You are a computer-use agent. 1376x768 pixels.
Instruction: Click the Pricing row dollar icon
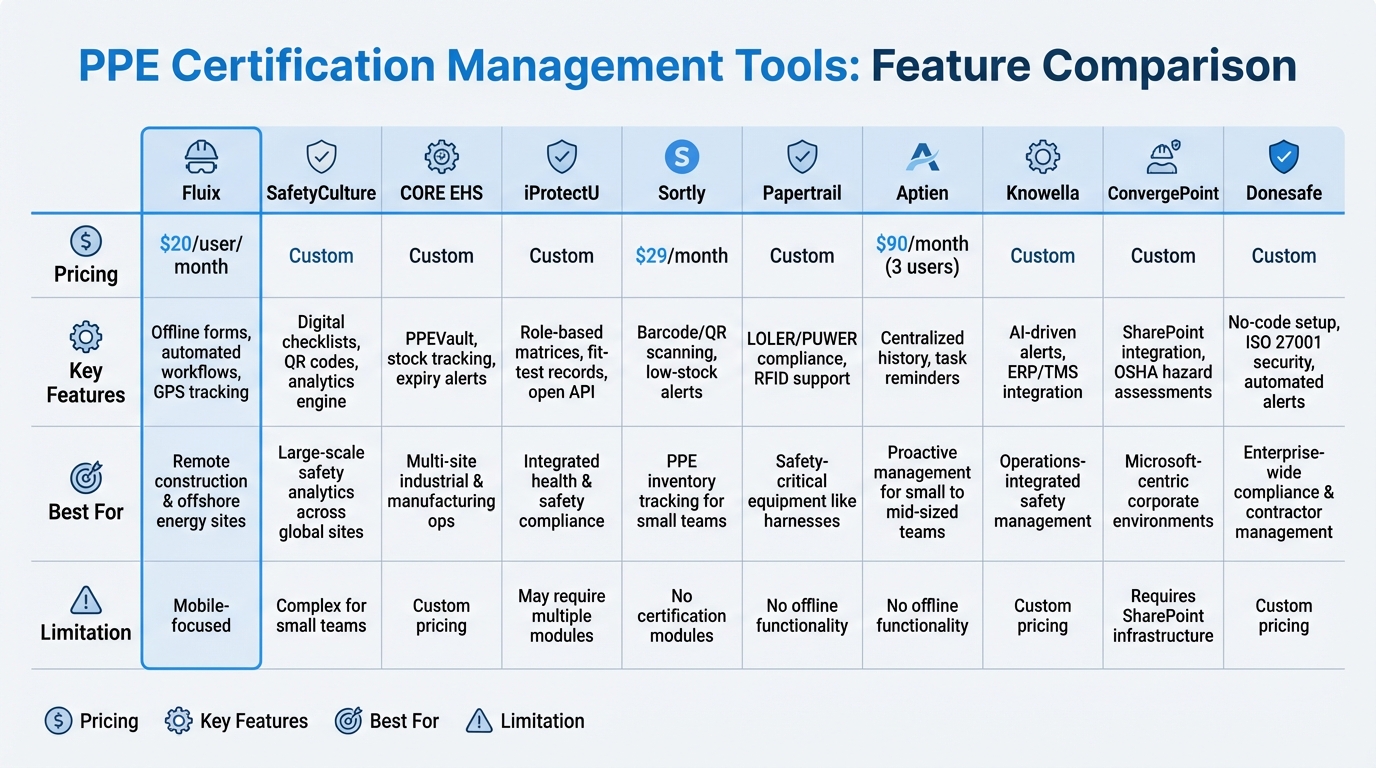pos(86,241)
